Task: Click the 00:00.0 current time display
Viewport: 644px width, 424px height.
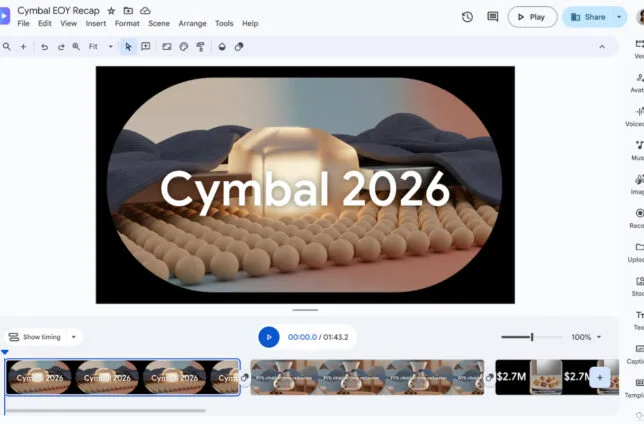Action: (302, 337)
